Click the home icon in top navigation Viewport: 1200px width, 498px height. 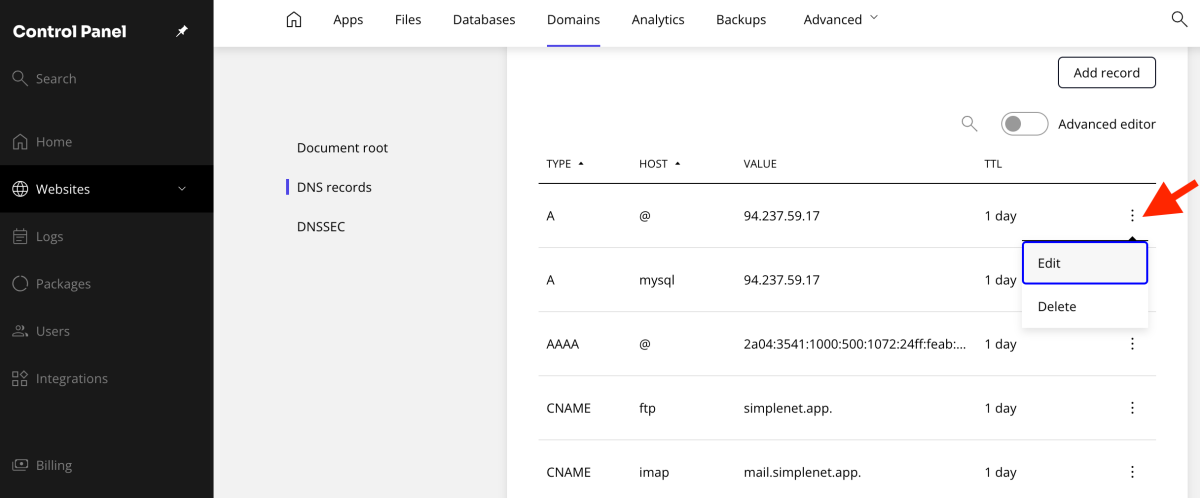(293, 20)
